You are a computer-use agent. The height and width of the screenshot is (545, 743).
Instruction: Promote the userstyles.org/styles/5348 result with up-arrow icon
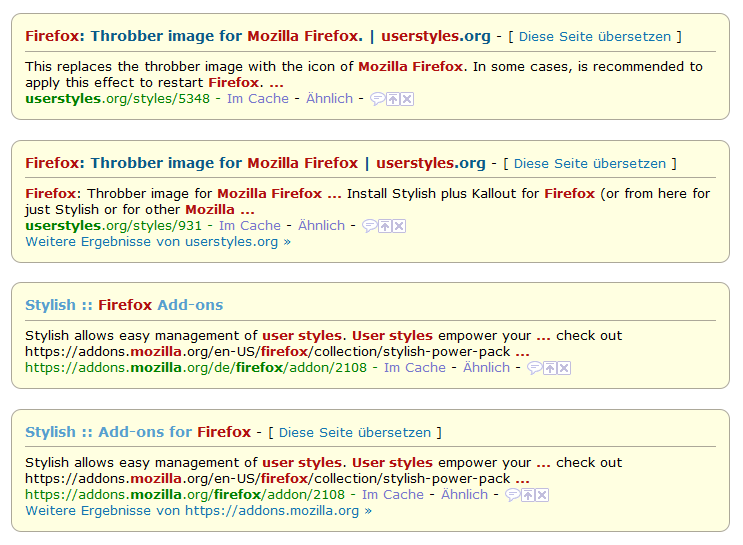(x=393, y=99)
